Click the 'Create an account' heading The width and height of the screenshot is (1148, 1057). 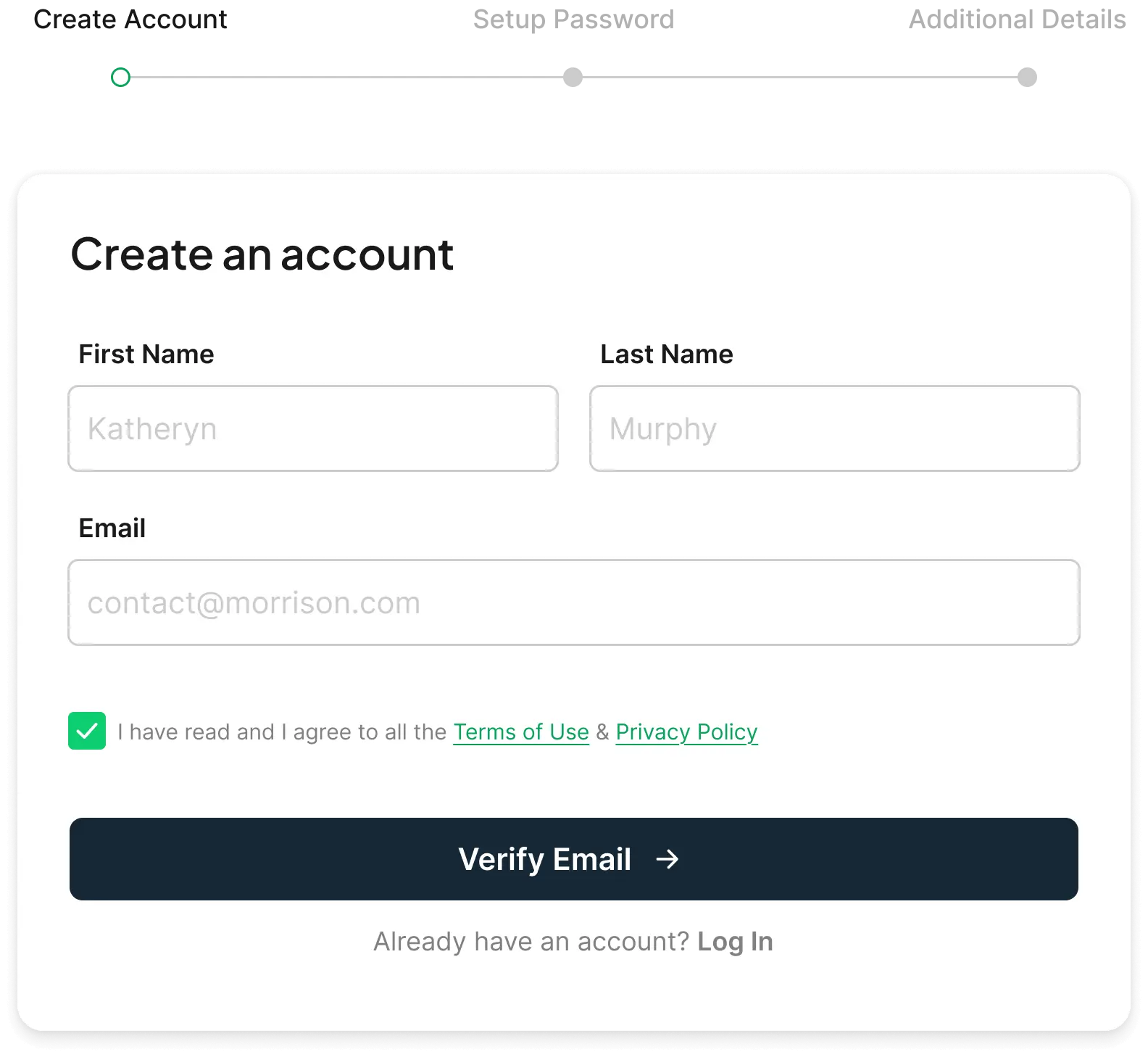pos(262,254)
